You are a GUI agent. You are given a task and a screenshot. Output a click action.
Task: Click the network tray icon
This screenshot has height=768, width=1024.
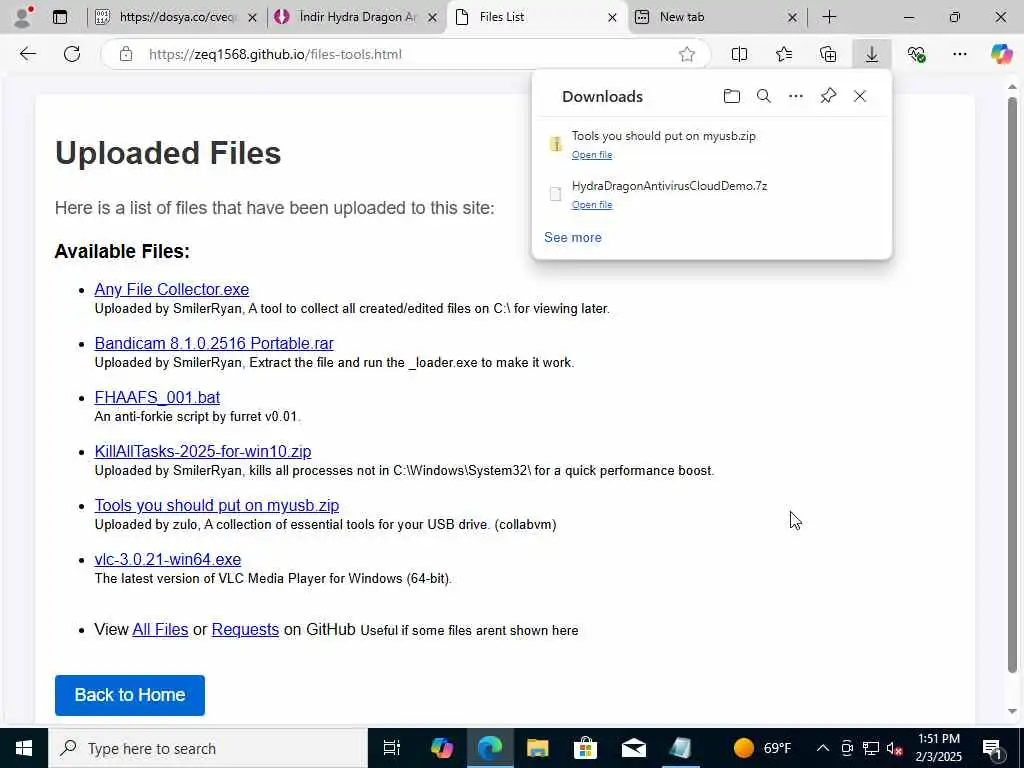click(x=871, y=748)
